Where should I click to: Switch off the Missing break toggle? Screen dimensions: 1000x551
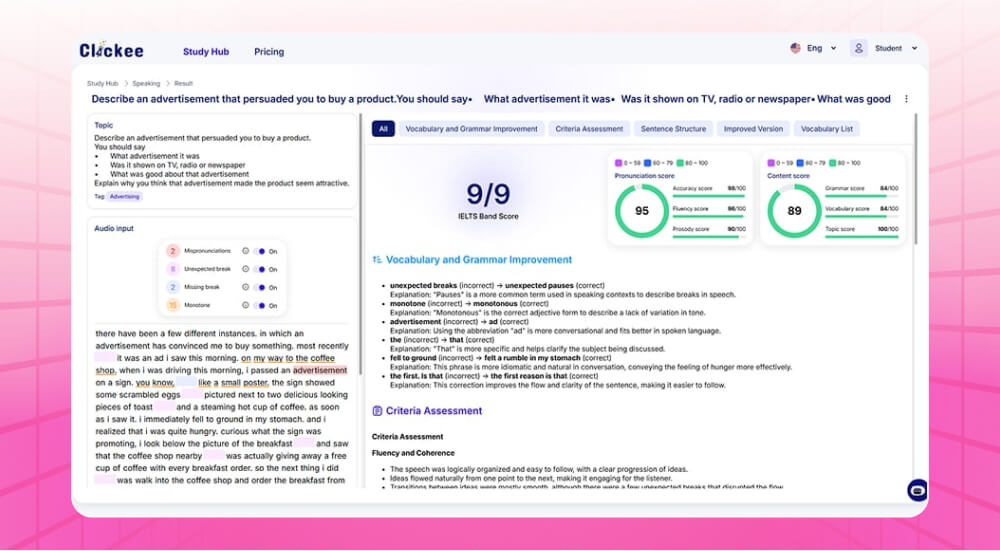260,287
